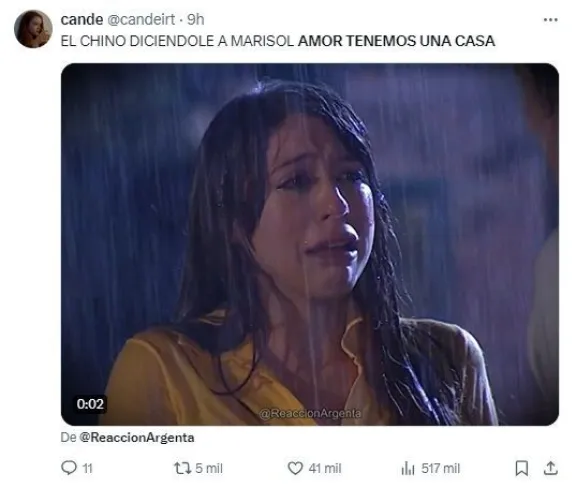Click the 5 mil retweets count
This screenshot has height=488, width=576.
[x=209, y=469]
